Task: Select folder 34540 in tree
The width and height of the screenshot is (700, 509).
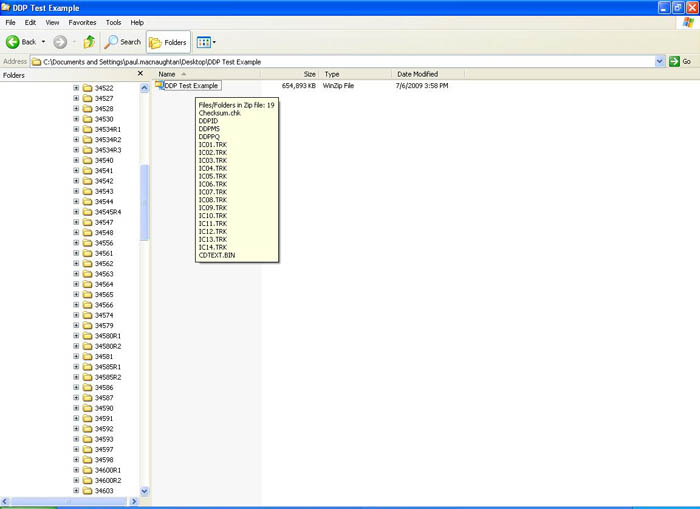Action: (104, 160)
